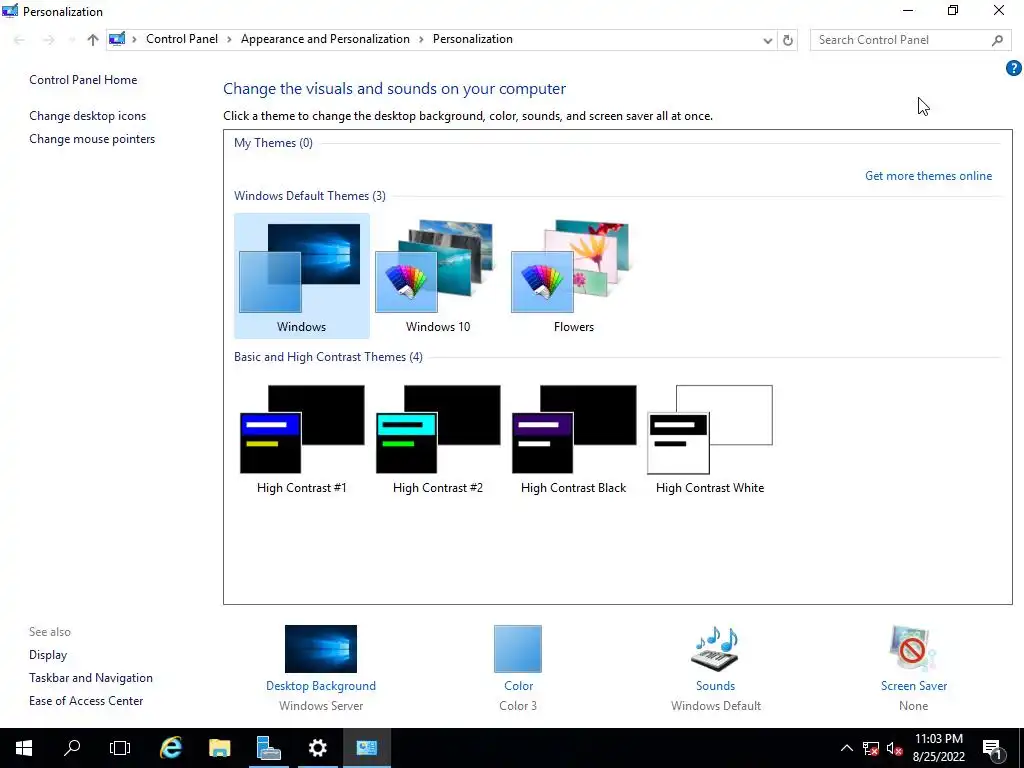Screen dimensions: 1024x768
Task: Open the clock showing 11:03 PM
Action: tap(938, 748)
